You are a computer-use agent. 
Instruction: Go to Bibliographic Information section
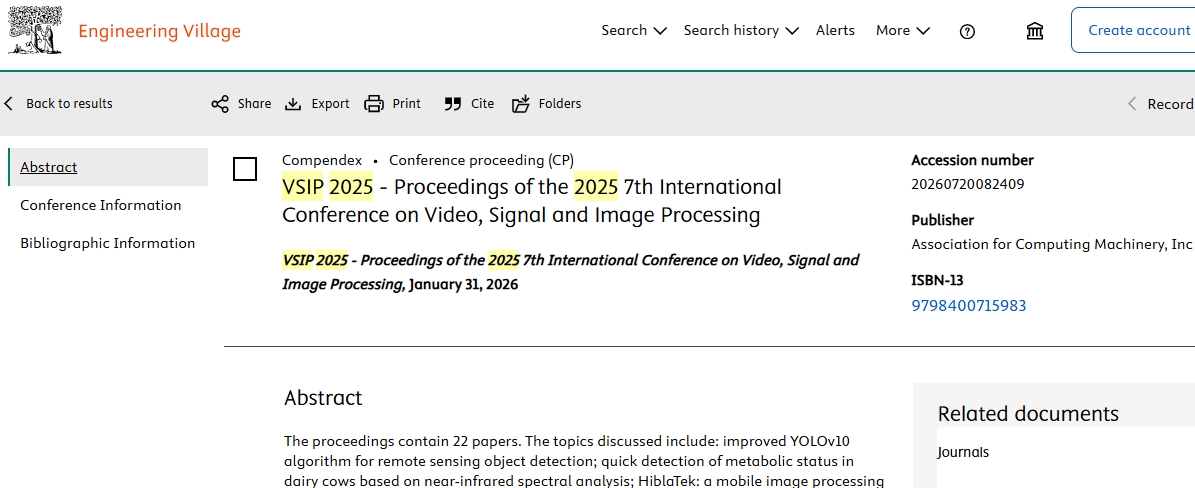(108, 243)
